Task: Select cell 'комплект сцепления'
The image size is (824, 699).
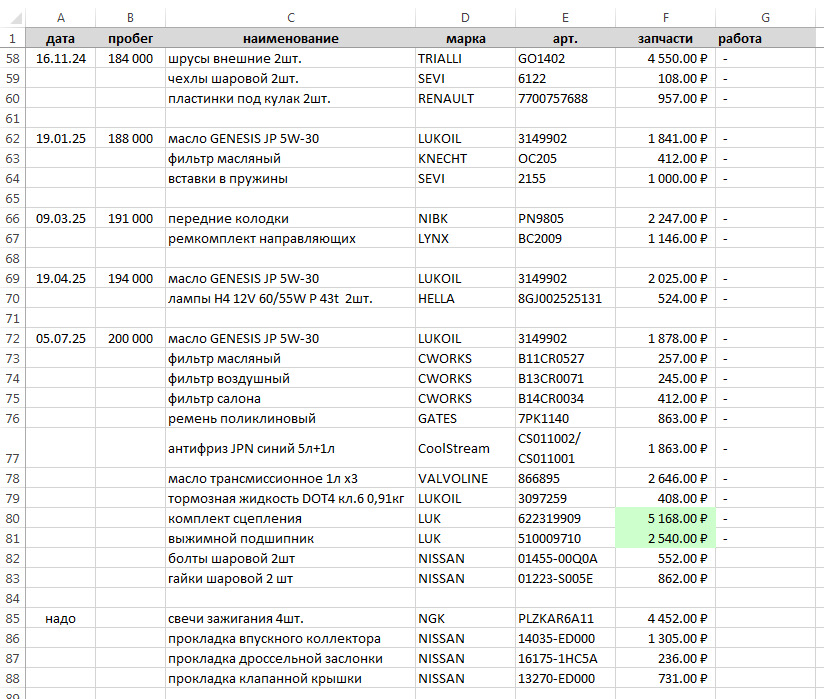Action: tap(291, 518)
